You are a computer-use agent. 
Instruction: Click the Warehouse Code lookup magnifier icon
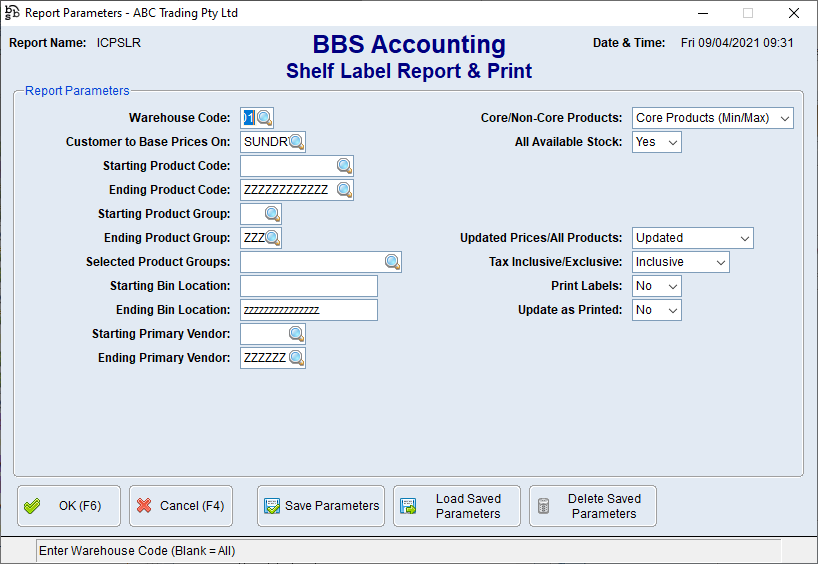click(265, 118)
